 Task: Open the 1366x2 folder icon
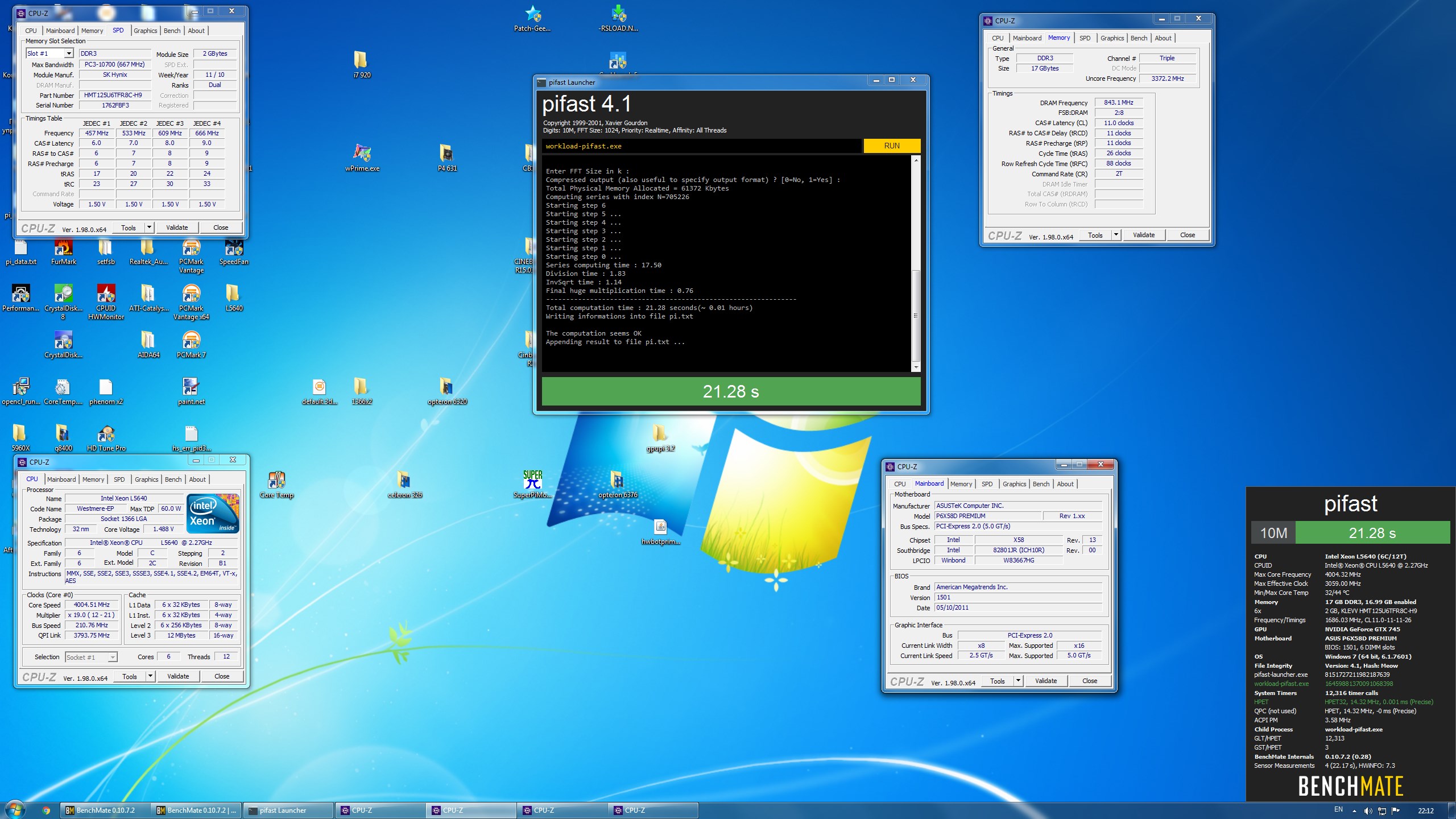(362, 391)
